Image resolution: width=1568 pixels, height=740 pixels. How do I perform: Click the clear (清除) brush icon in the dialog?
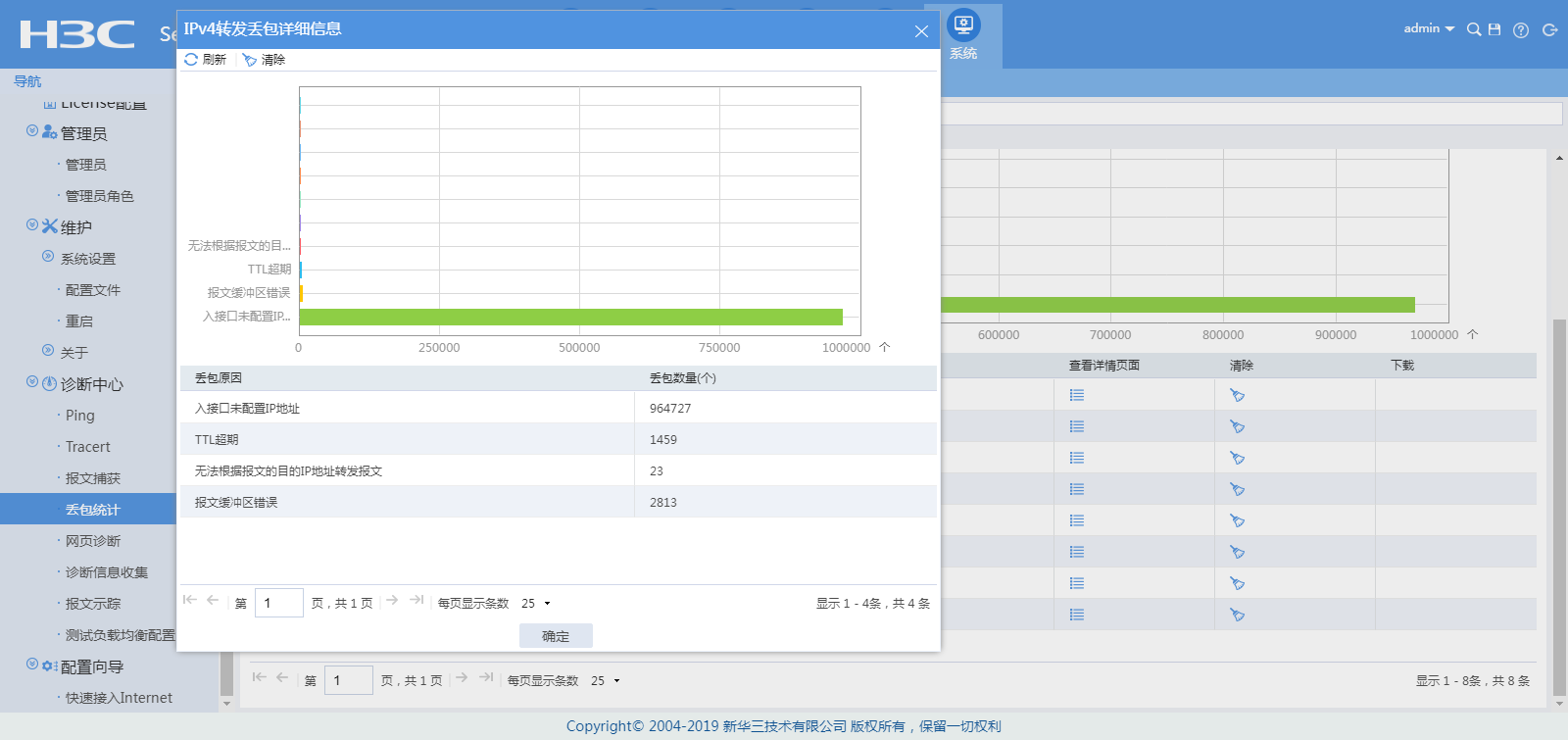[250, 60]
